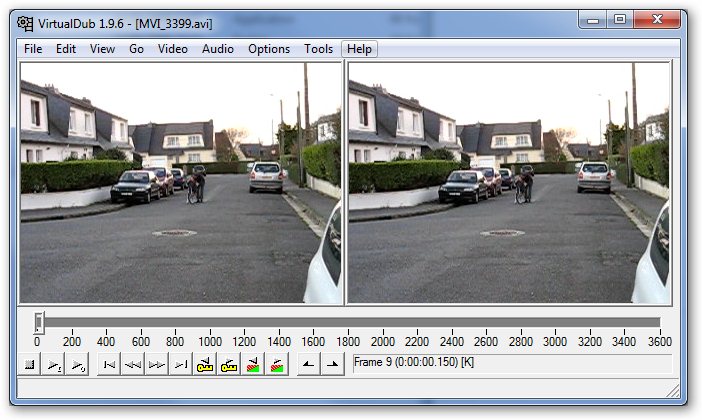702x420 pixels.
Task: Open the Tools menu
Action: coord(318,49)
